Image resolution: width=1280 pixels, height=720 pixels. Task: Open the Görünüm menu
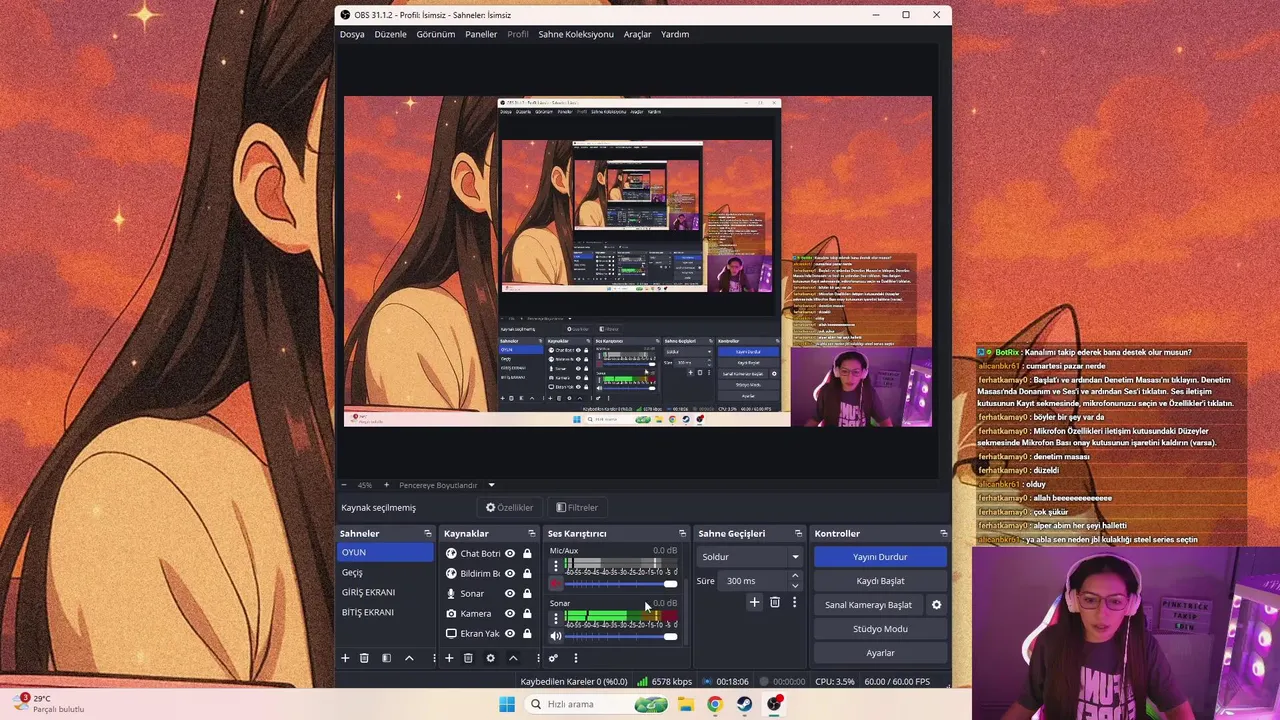pyautogui.click(x=436, y=34)
